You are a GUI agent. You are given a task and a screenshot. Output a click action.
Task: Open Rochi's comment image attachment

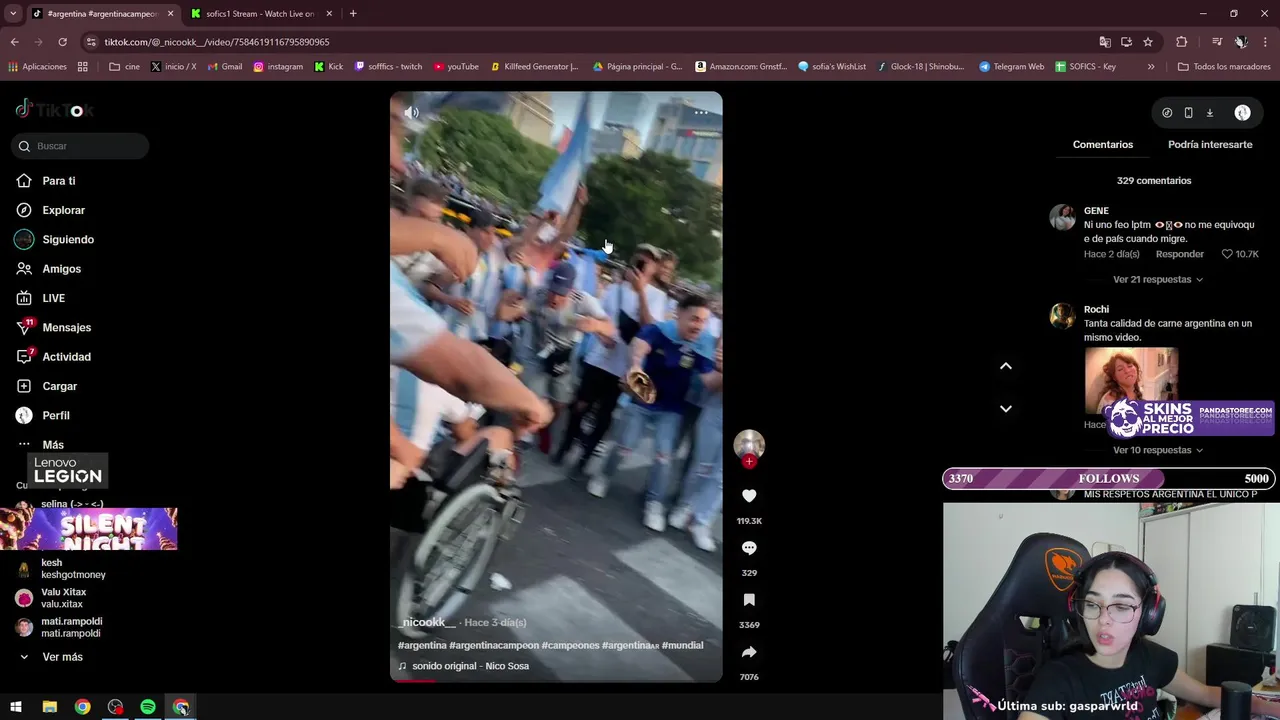(x=1131, y=378)
